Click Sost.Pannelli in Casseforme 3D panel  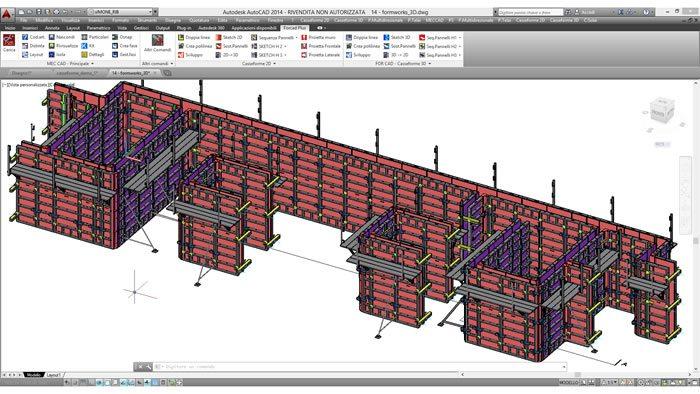(x=400, y=46)
